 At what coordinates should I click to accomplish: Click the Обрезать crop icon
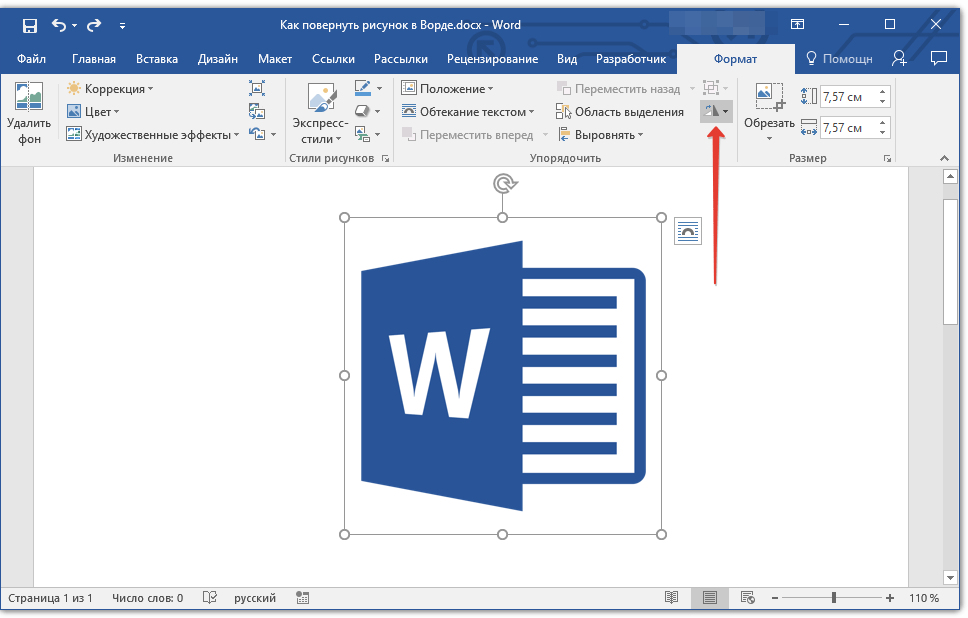coord(768,98)
